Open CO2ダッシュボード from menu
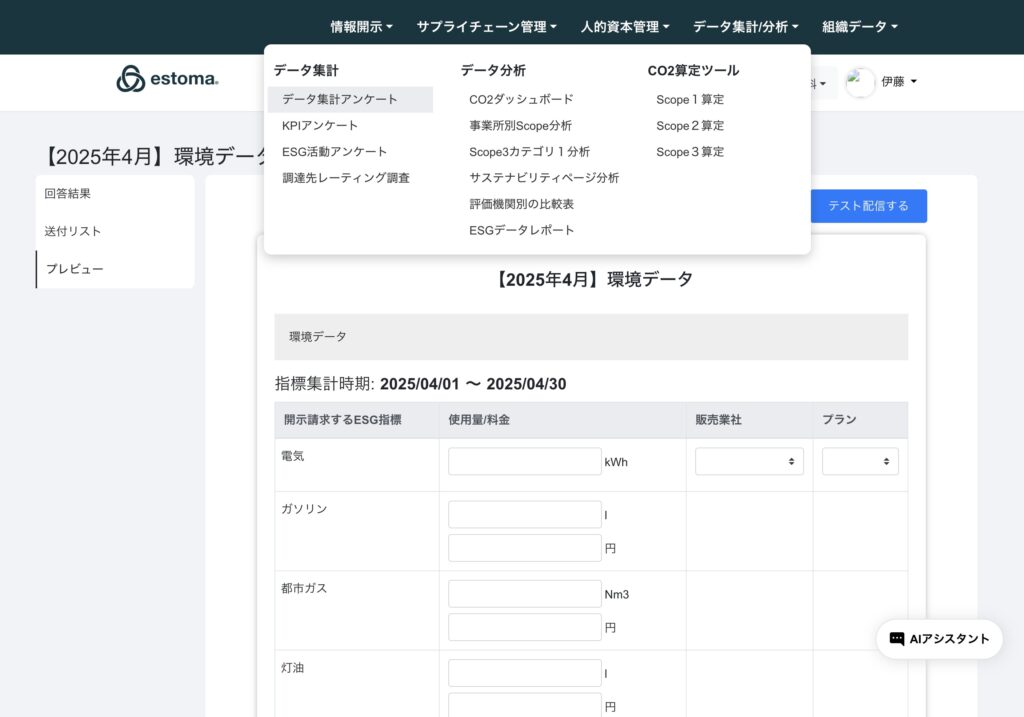 click(x=521, y=99)
